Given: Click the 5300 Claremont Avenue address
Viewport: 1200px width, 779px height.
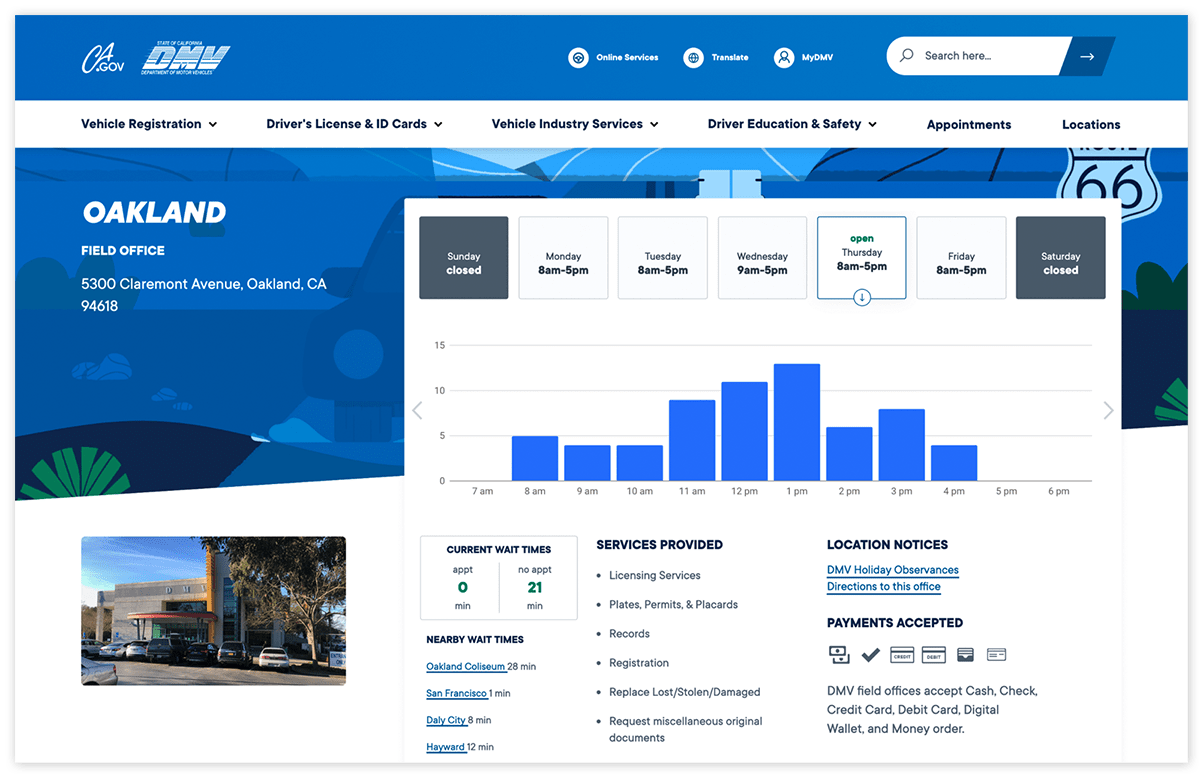Looking at the screenshot, I should (x=204, y=295).
